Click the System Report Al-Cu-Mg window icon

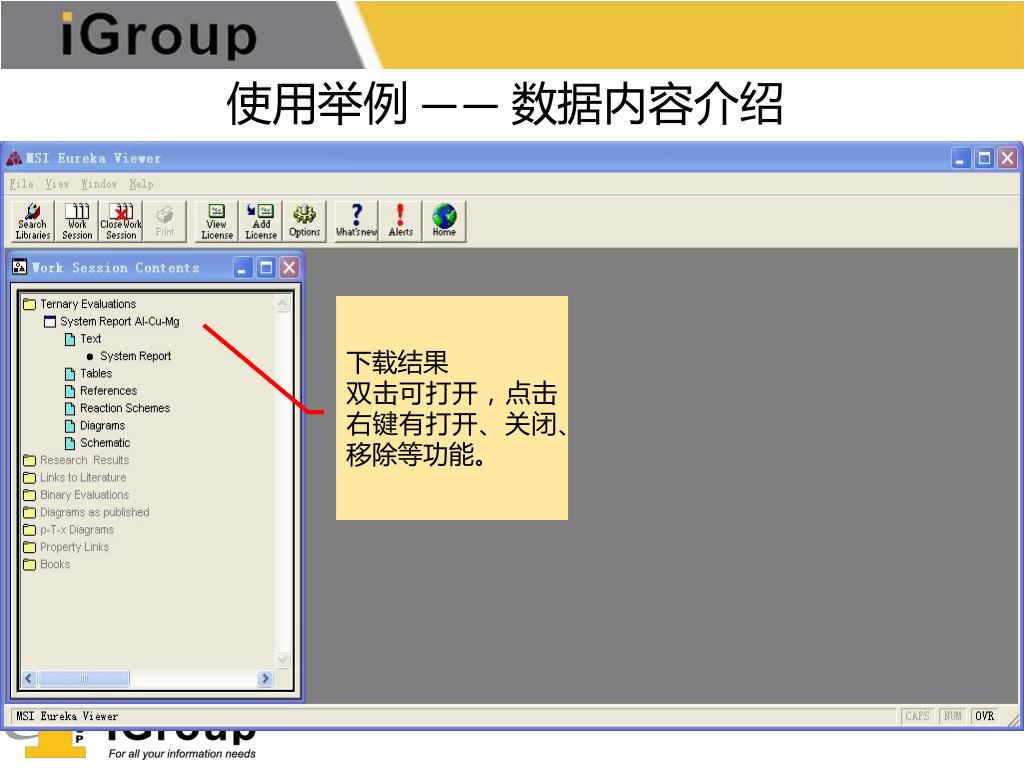50,322
